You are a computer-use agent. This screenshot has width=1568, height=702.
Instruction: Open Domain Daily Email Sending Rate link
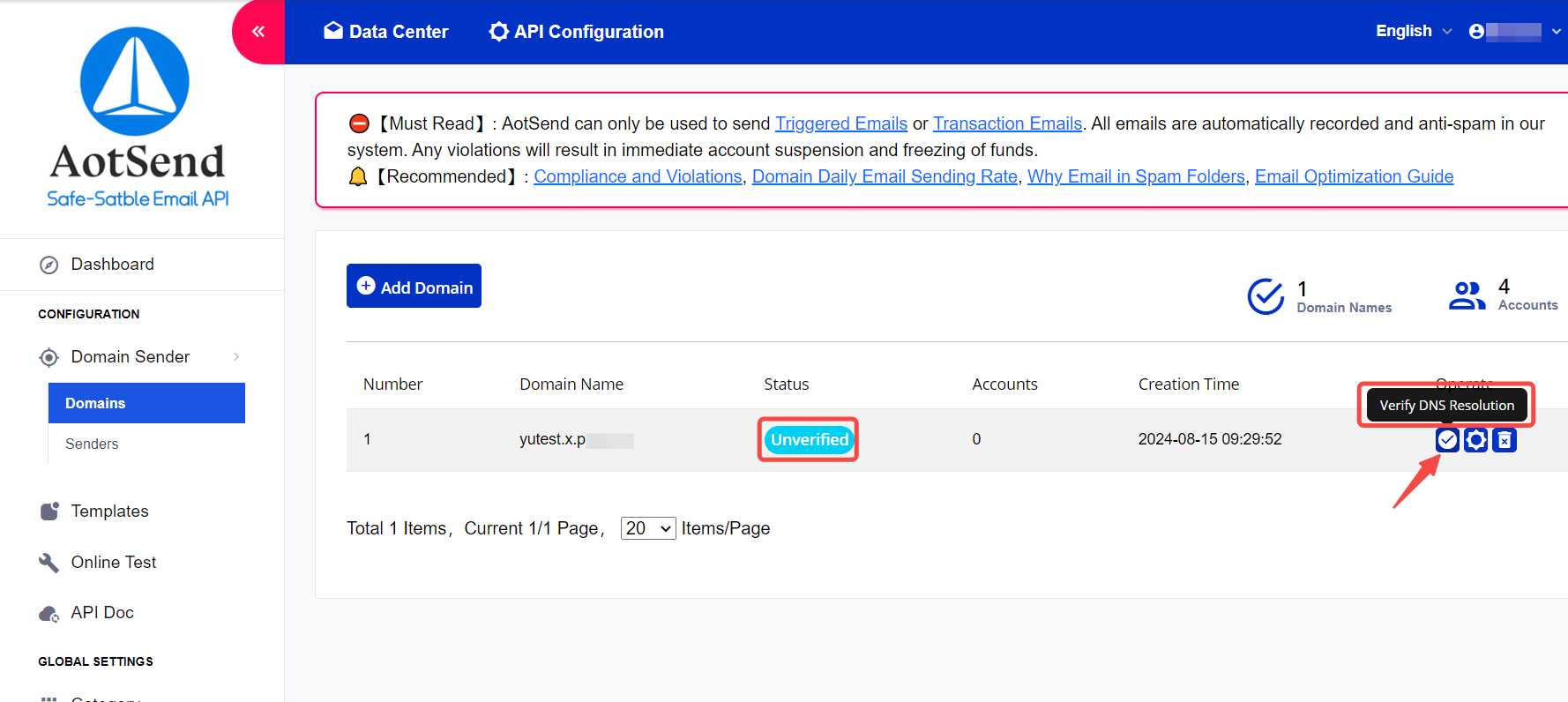(x=885, y=176)
